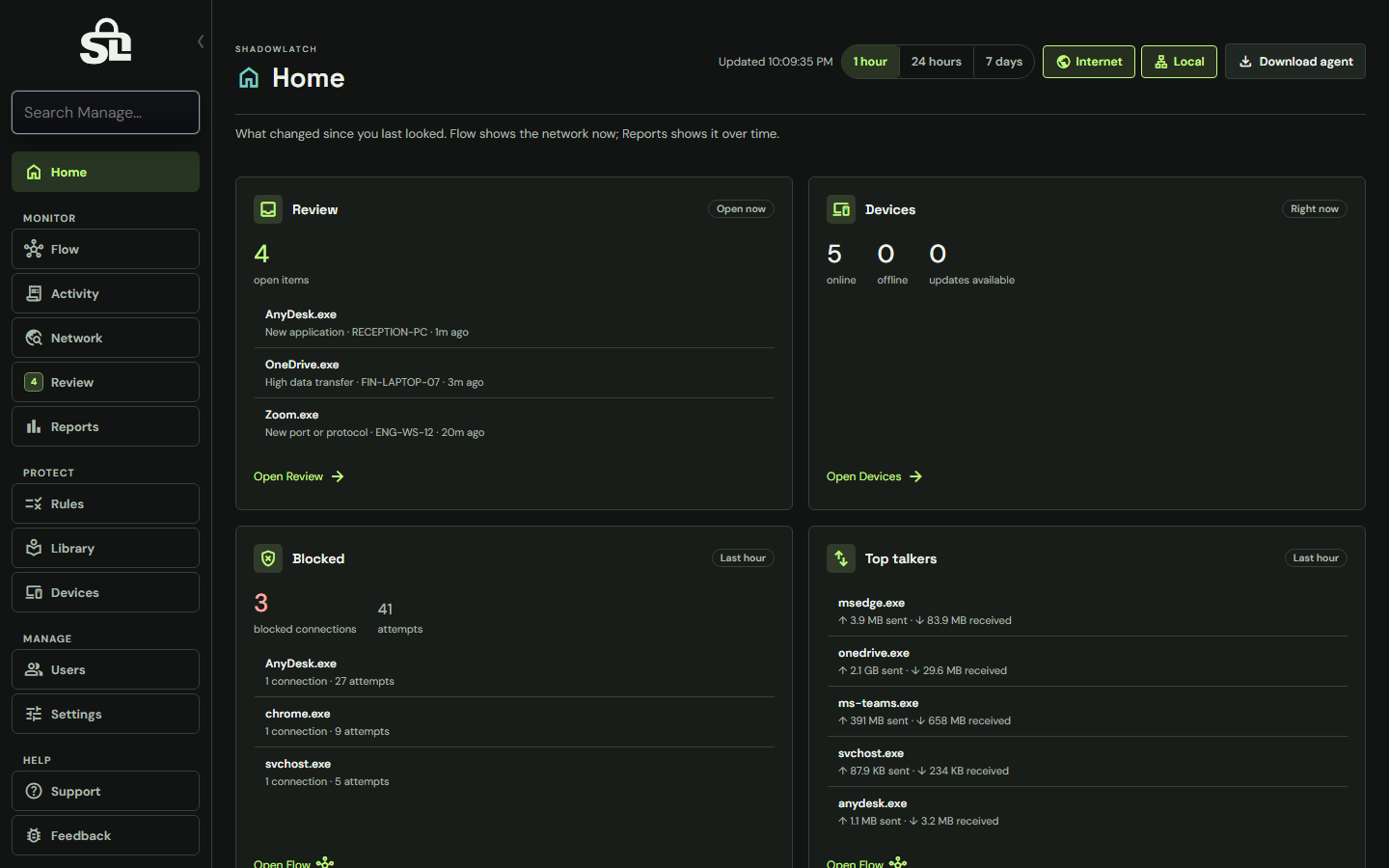
Task: Click Last hour badge on Top talkers
Action: click(1316, 558)
